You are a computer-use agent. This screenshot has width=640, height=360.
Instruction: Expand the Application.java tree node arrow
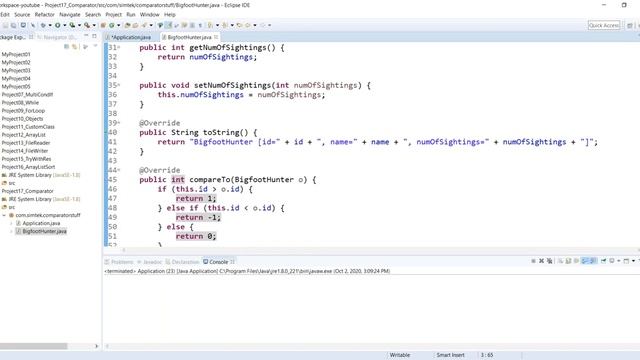(x=11, y=223)
